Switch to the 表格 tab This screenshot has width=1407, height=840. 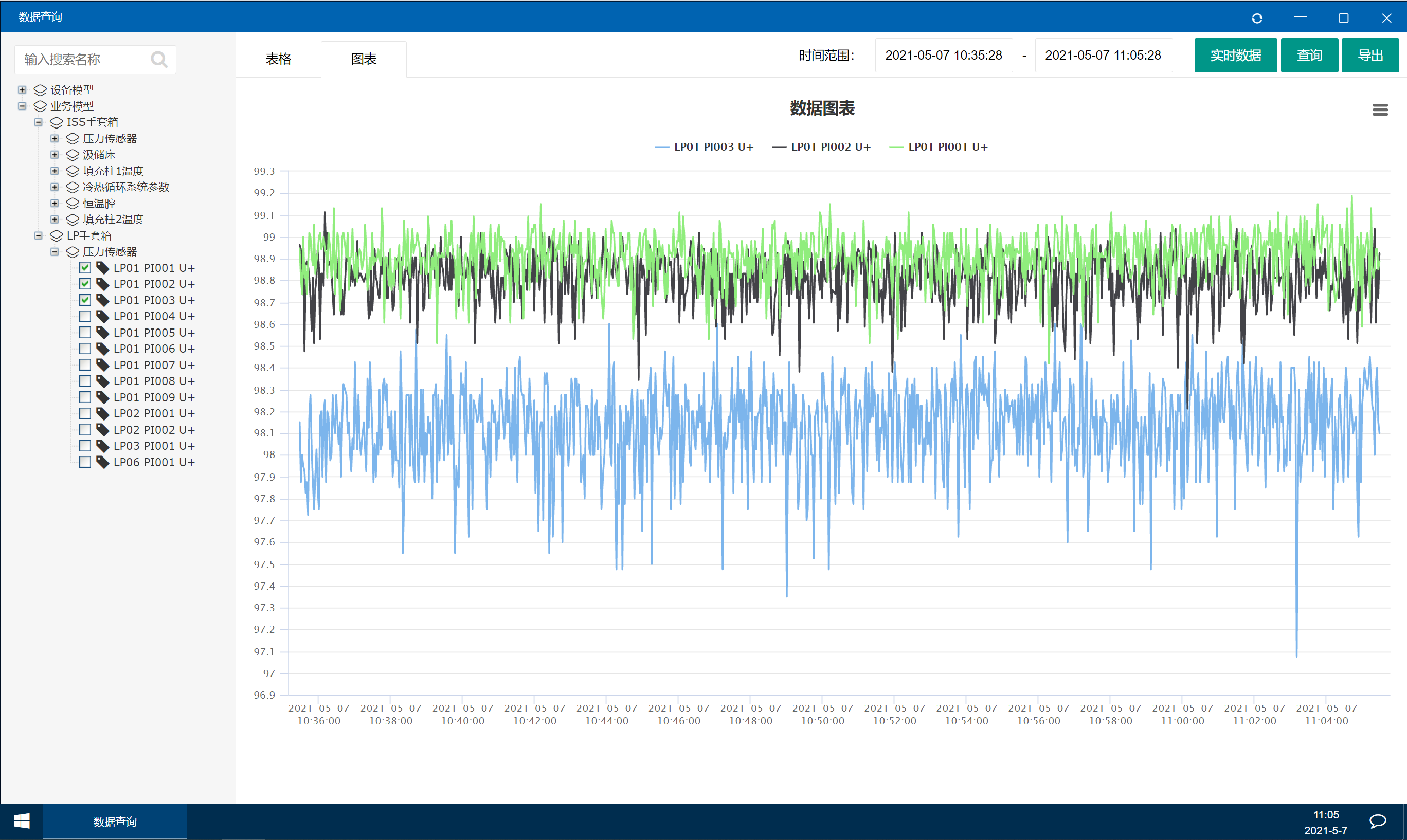[278, 59]
